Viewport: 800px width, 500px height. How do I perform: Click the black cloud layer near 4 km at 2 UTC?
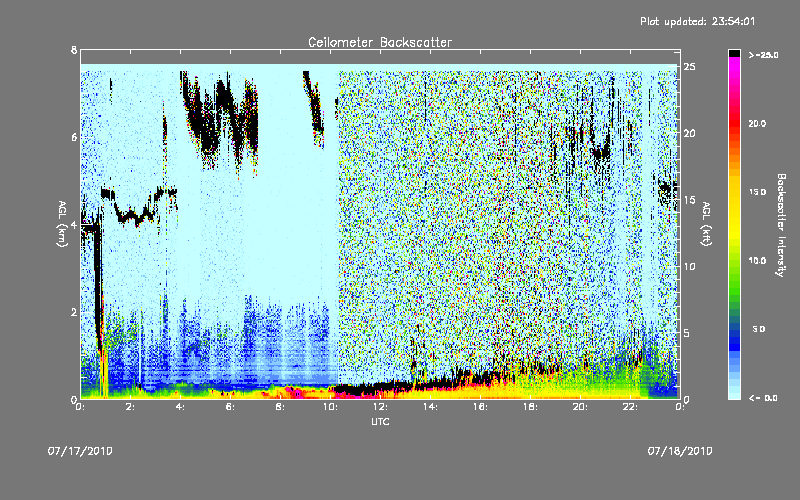(x=134, y=216)
